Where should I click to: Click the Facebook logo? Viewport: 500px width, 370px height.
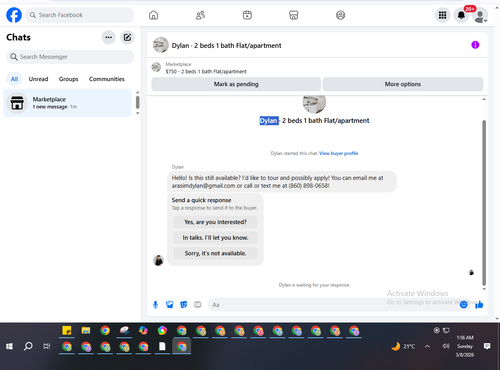(x=14, y=15)
